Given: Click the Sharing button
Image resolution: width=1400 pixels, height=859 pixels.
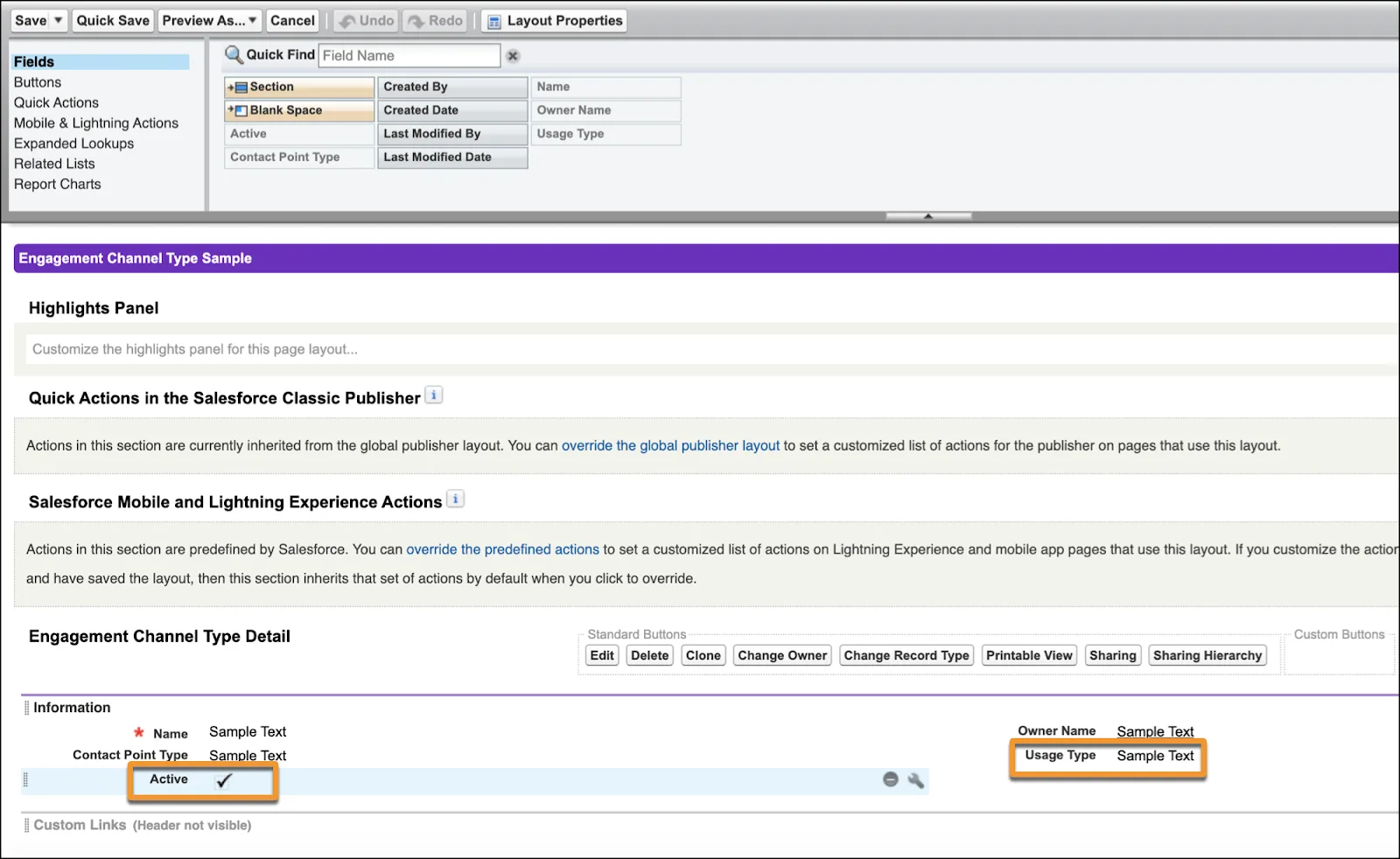Looking at the screenshot, I should coord(1113,656).
